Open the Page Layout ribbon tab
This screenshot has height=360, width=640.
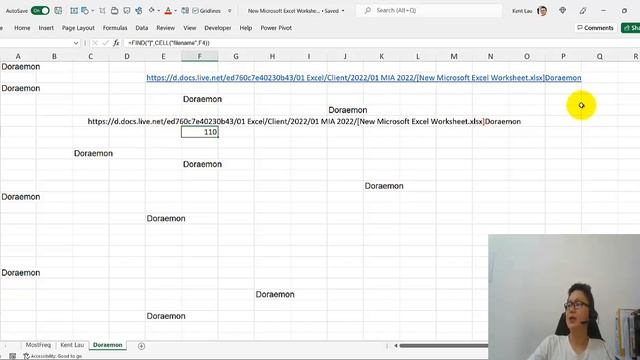[x=78, y=28]
